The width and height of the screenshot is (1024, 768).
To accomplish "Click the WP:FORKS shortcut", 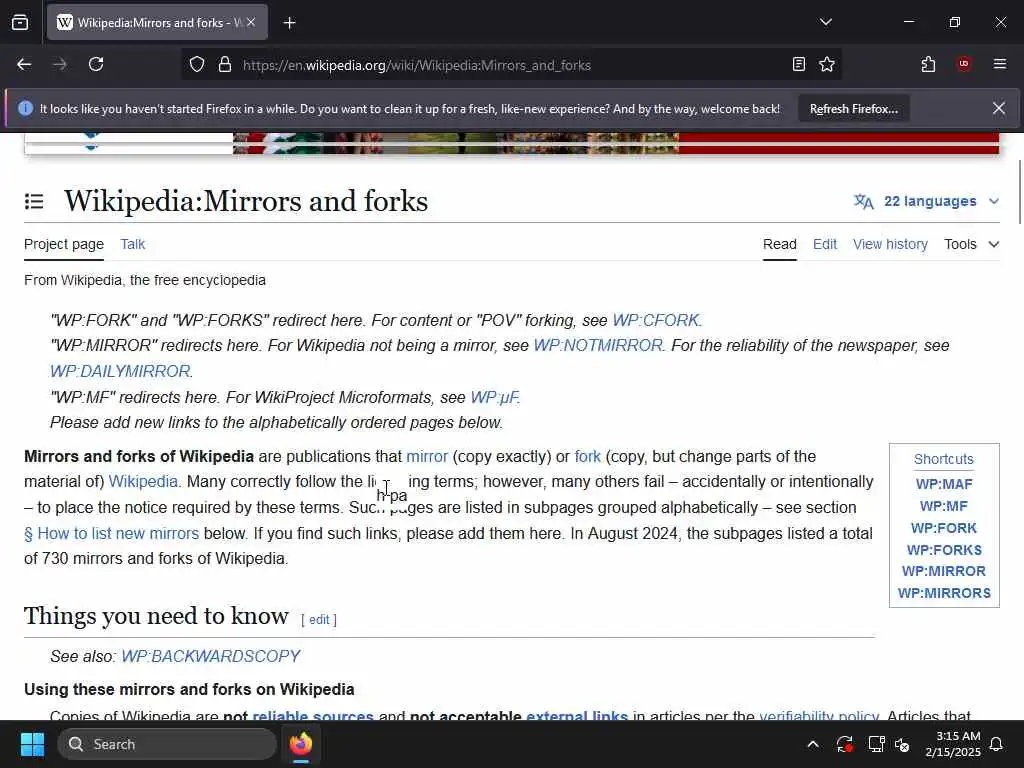I will click(x=944, y=550).
